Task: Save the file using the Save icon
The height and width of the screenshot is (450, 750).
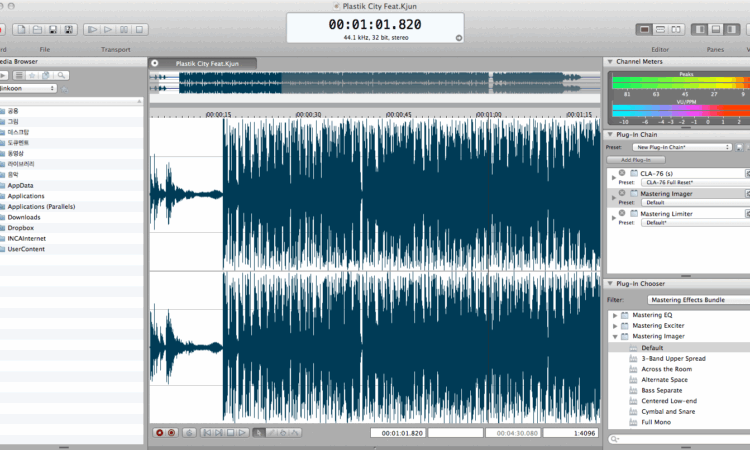Action: click(53, 30)
